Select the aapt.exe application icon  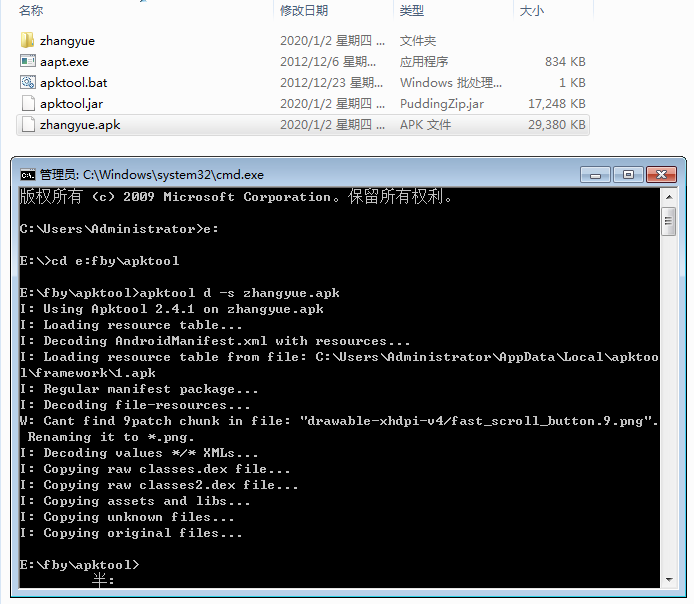point(27,61)
